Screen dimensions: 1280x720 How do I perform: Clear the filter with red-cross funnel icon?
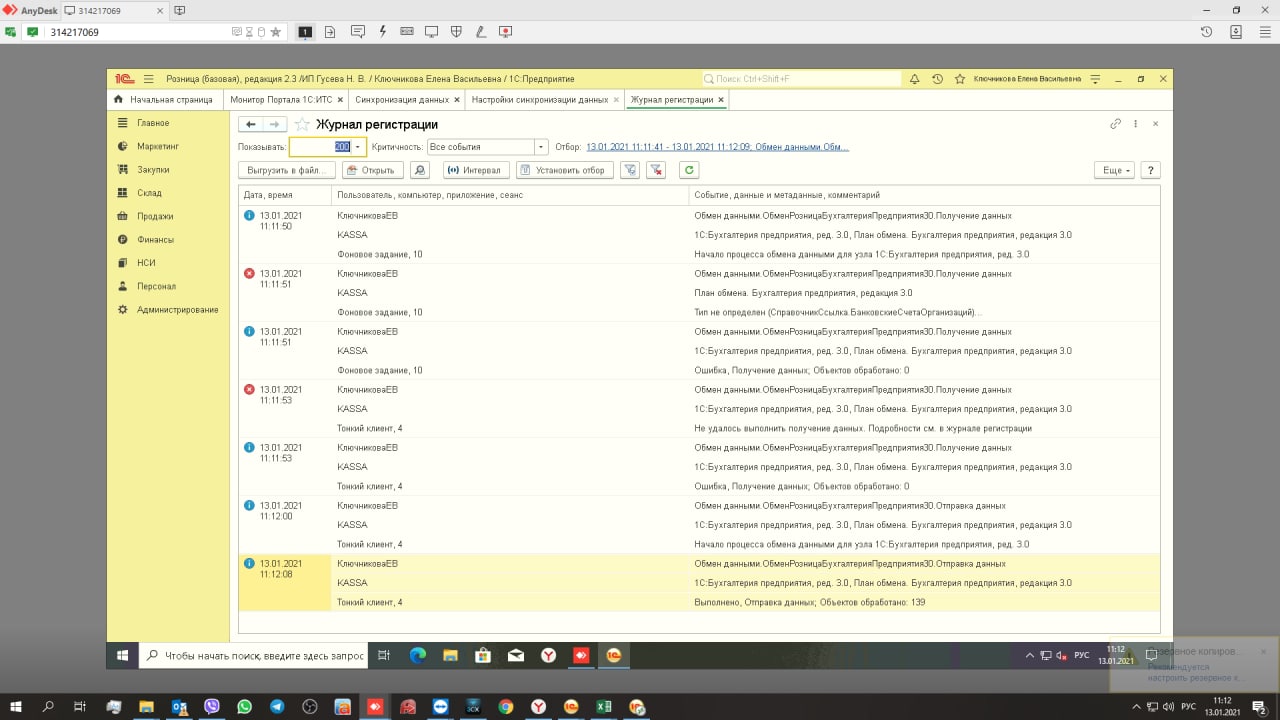click(x=656, y=170)
